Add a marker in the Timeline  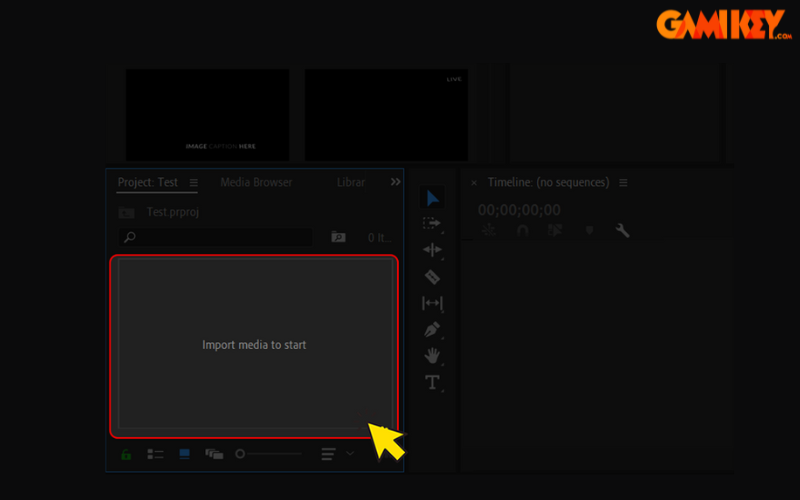[x=589, y=231]
